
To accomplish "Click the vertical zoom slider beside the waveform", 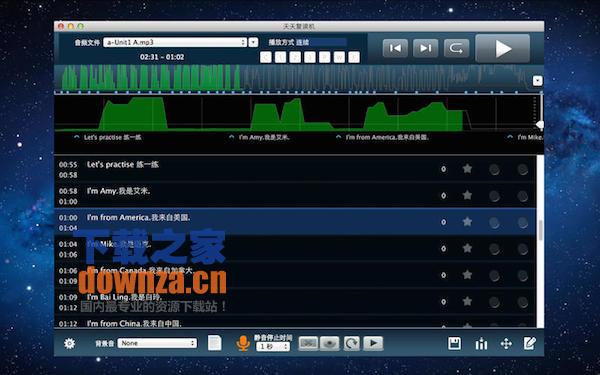I will click(540, 125).
